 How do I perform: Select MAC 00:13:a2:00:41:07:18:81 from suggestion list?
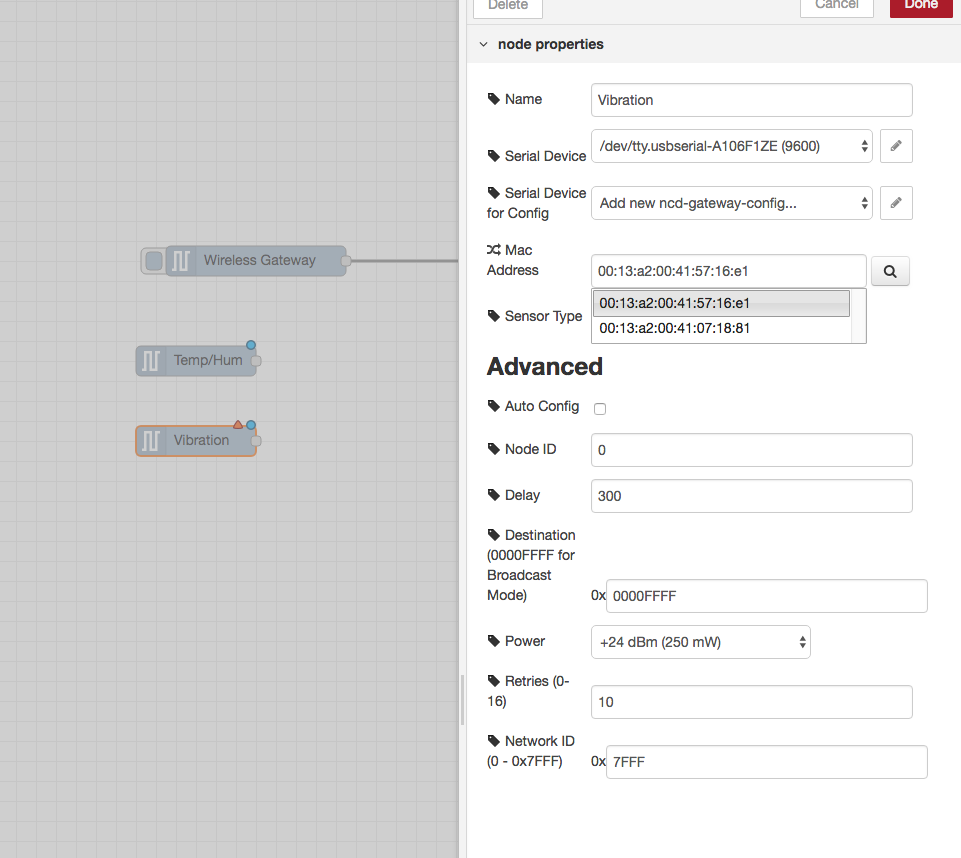[721, 328]
